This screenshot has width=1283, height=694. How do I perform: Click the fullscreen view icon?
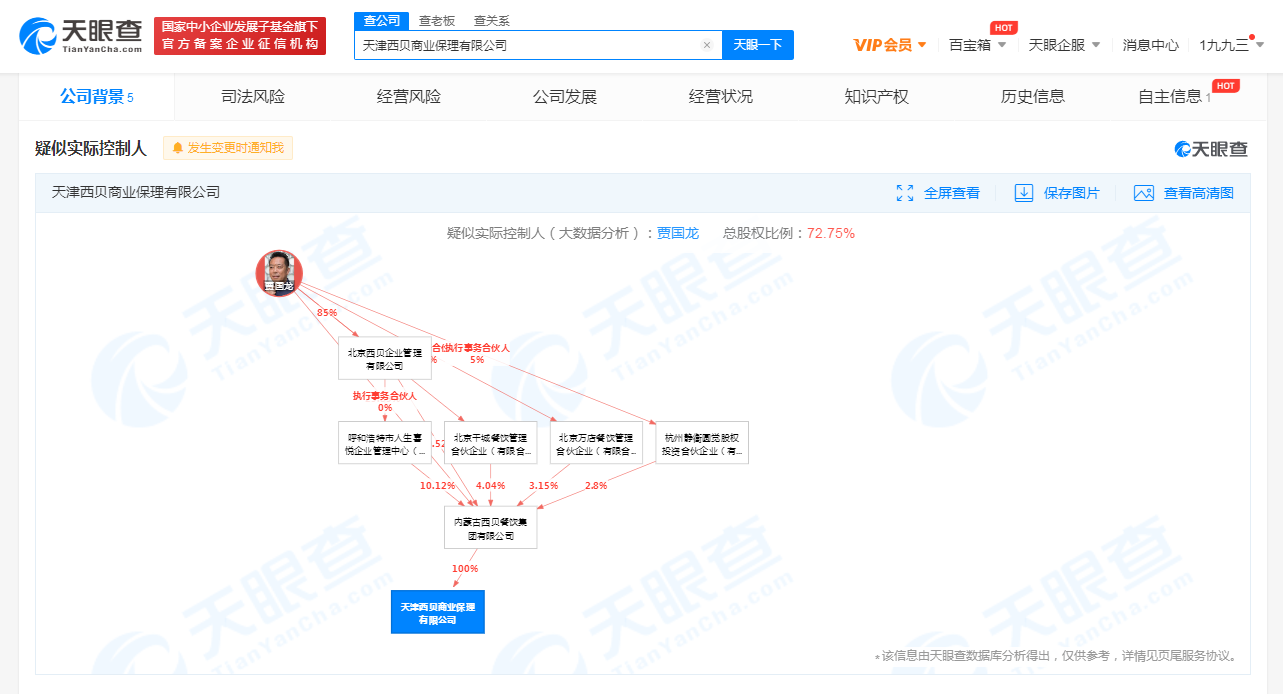pos(905,193)
